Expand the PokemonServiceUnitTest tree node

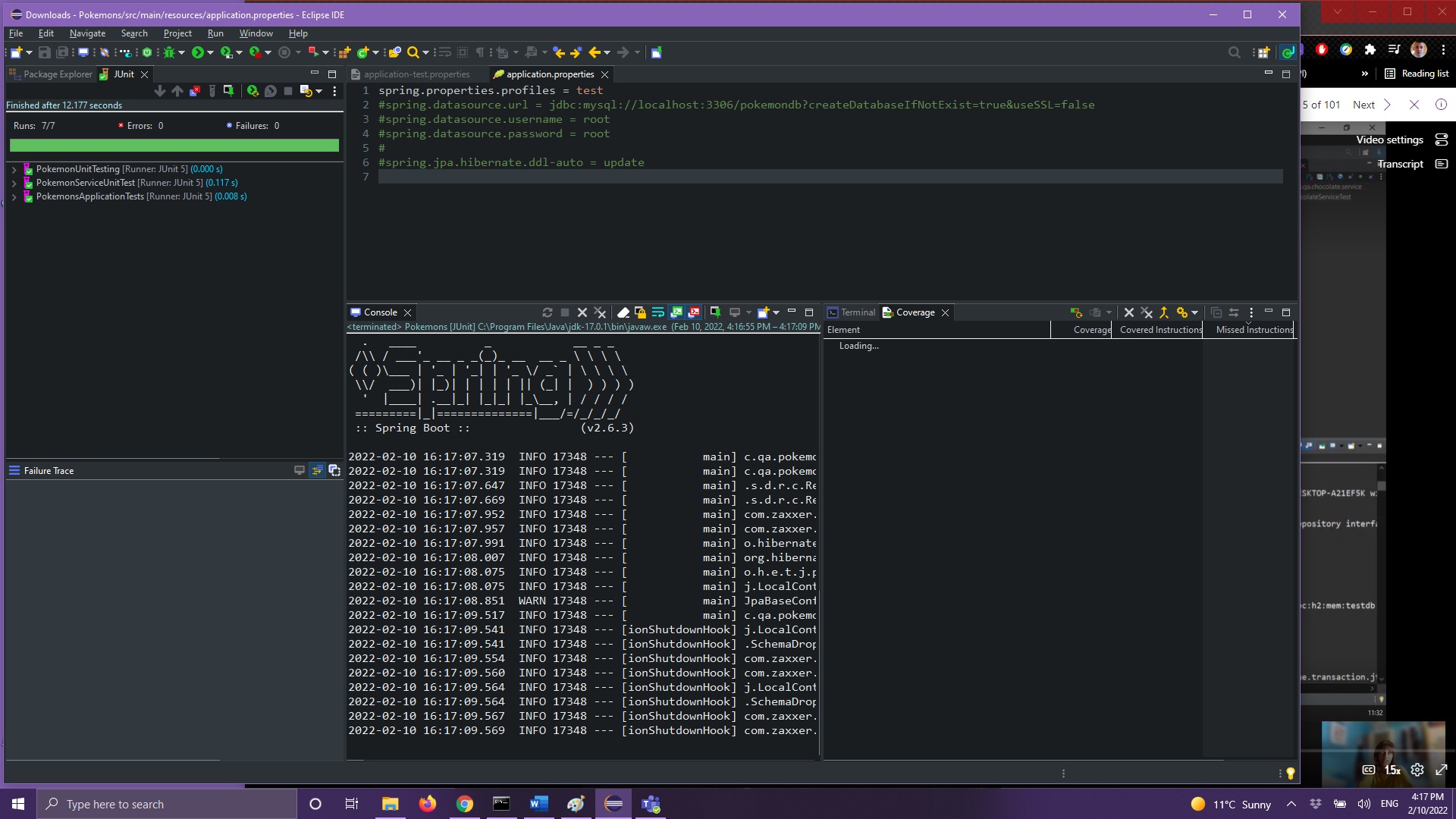point(14,183)
